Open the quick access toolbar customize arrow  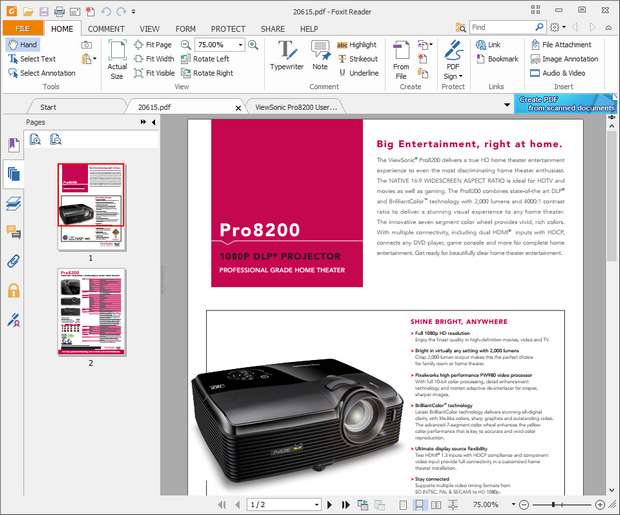click(134, 11)
